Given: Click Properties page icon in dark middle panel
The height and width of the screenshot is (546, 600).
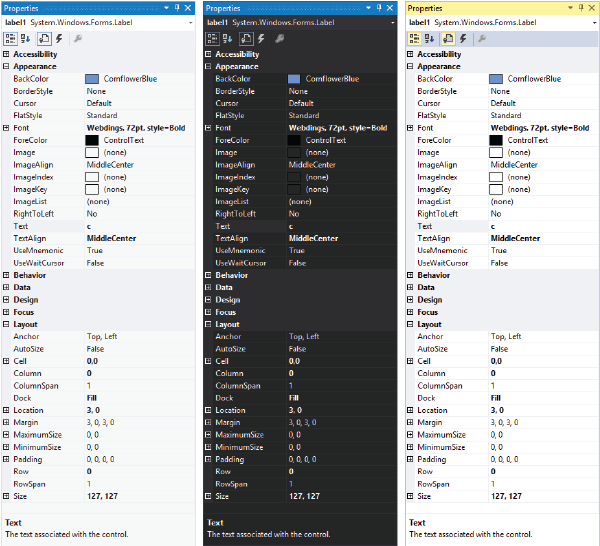Looking at the screenshot, I should point(246,39).
